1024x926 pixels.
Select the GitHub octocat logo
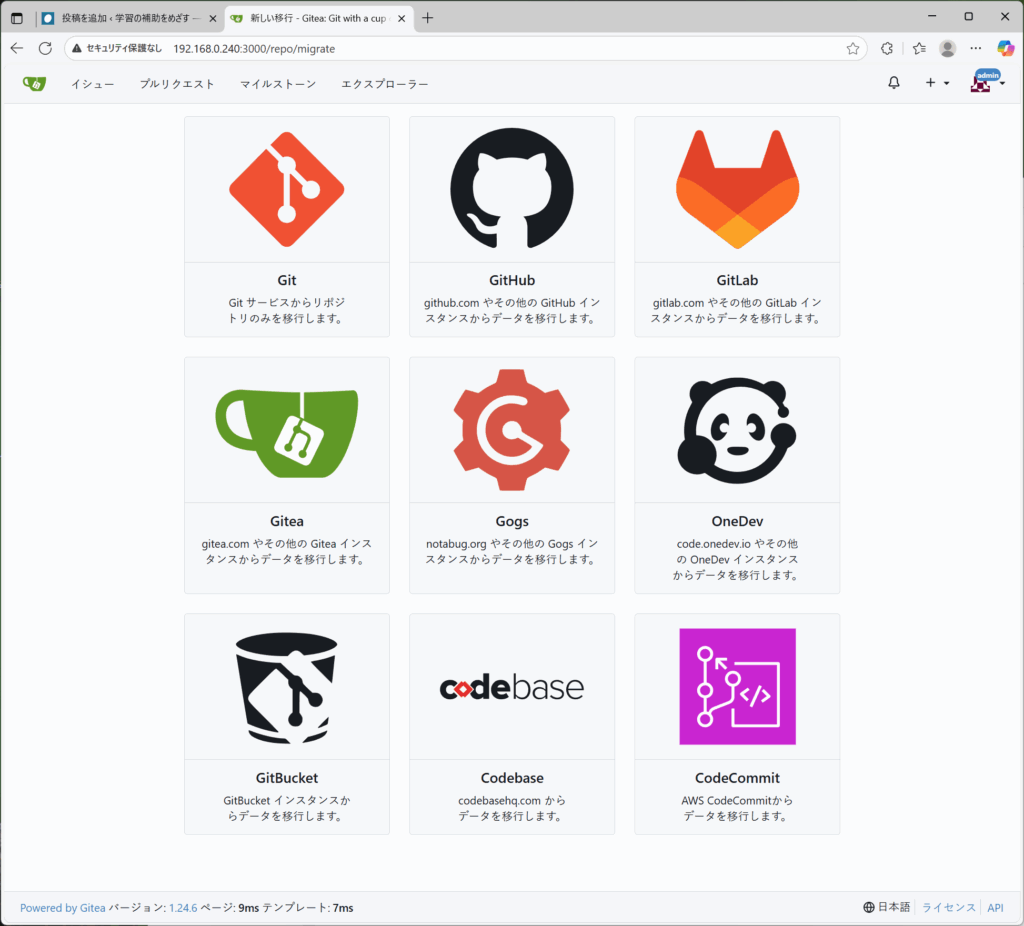click(x=512, y=188)
